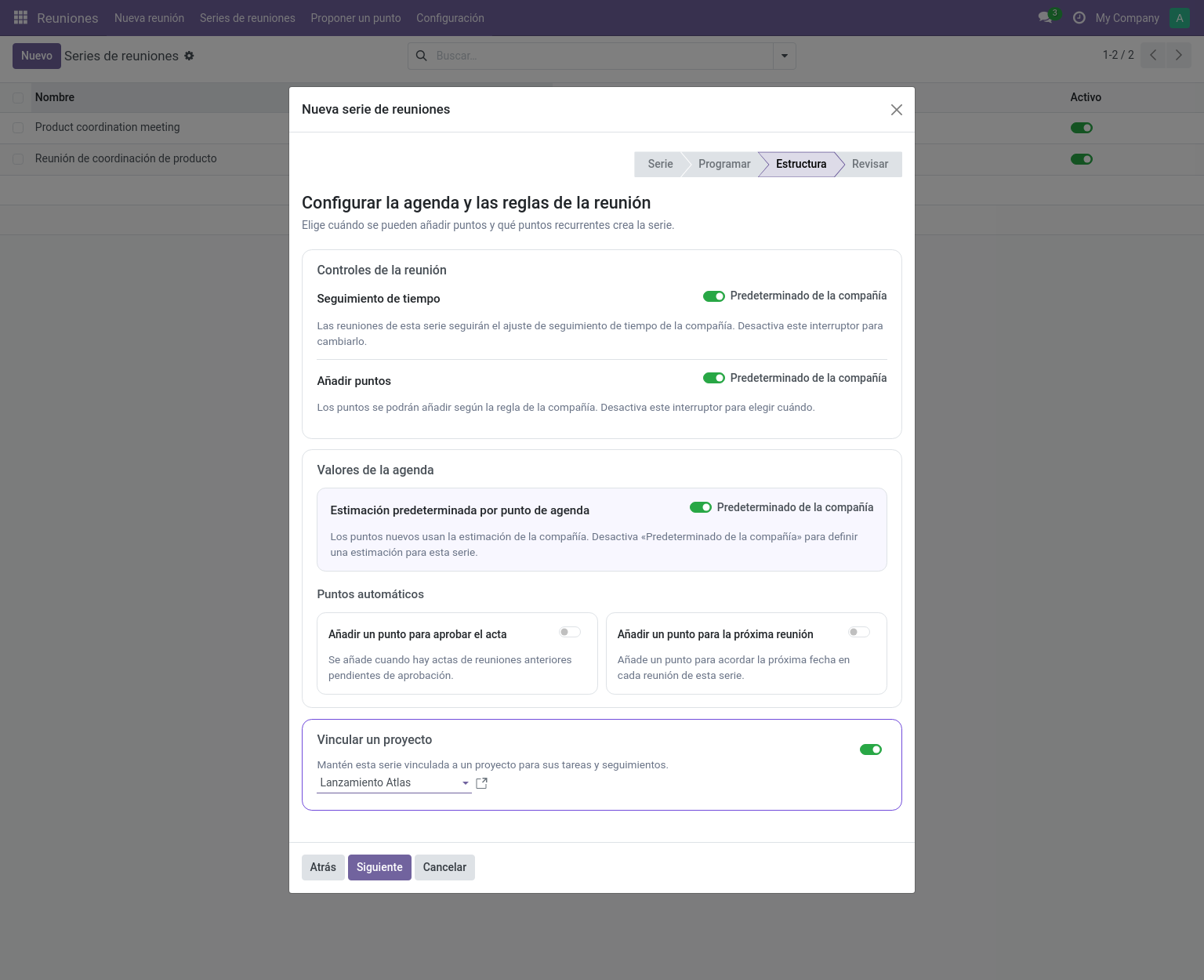Viewport: 1204px width, 980px height.
Task: Click the search magnifier icon
Action: (x=422, y=56)
